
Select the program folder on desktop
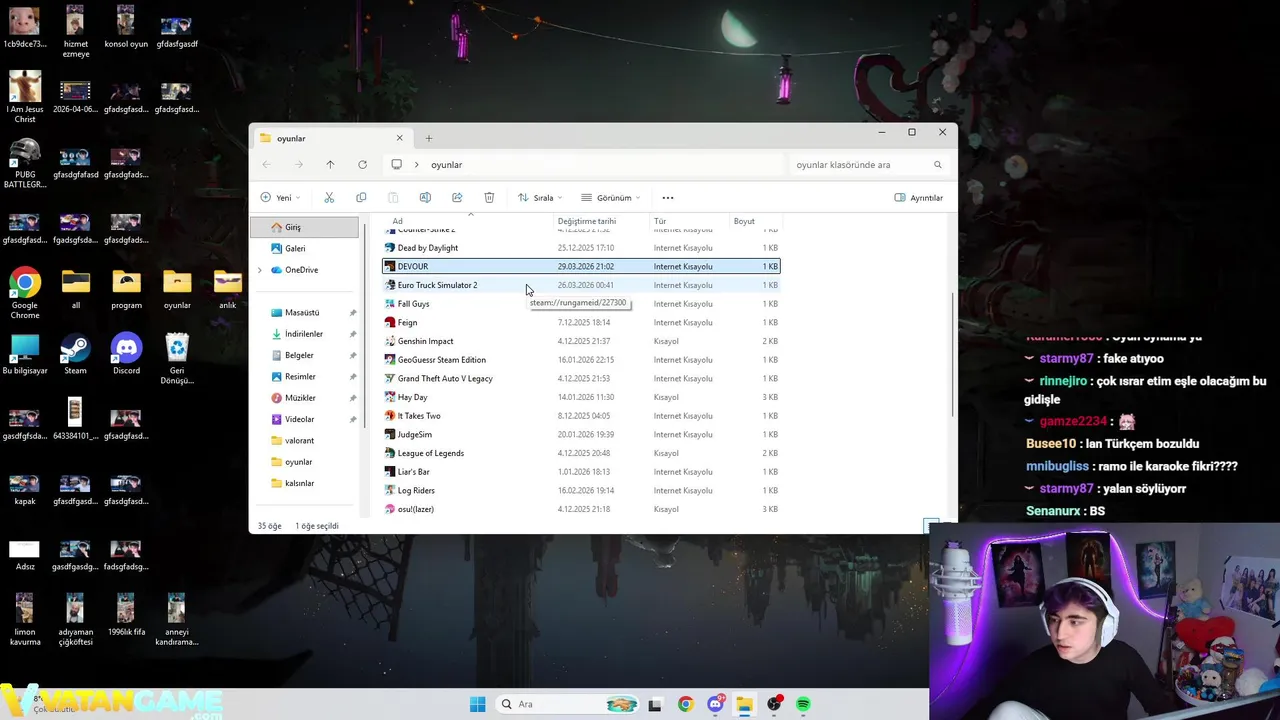pos(126,289)
